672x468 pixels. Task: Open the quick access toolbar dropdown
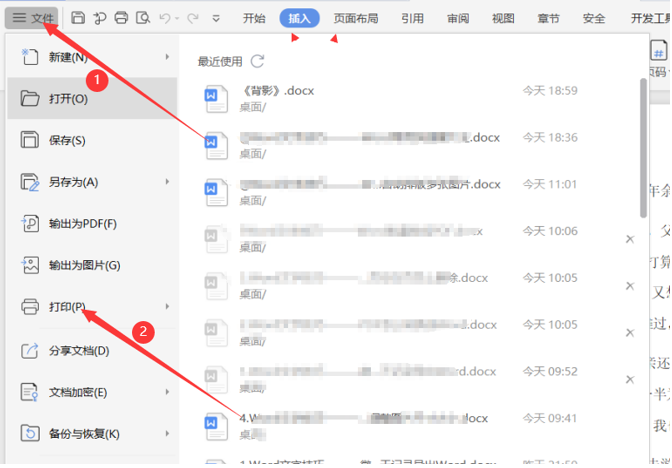point(216,18)
